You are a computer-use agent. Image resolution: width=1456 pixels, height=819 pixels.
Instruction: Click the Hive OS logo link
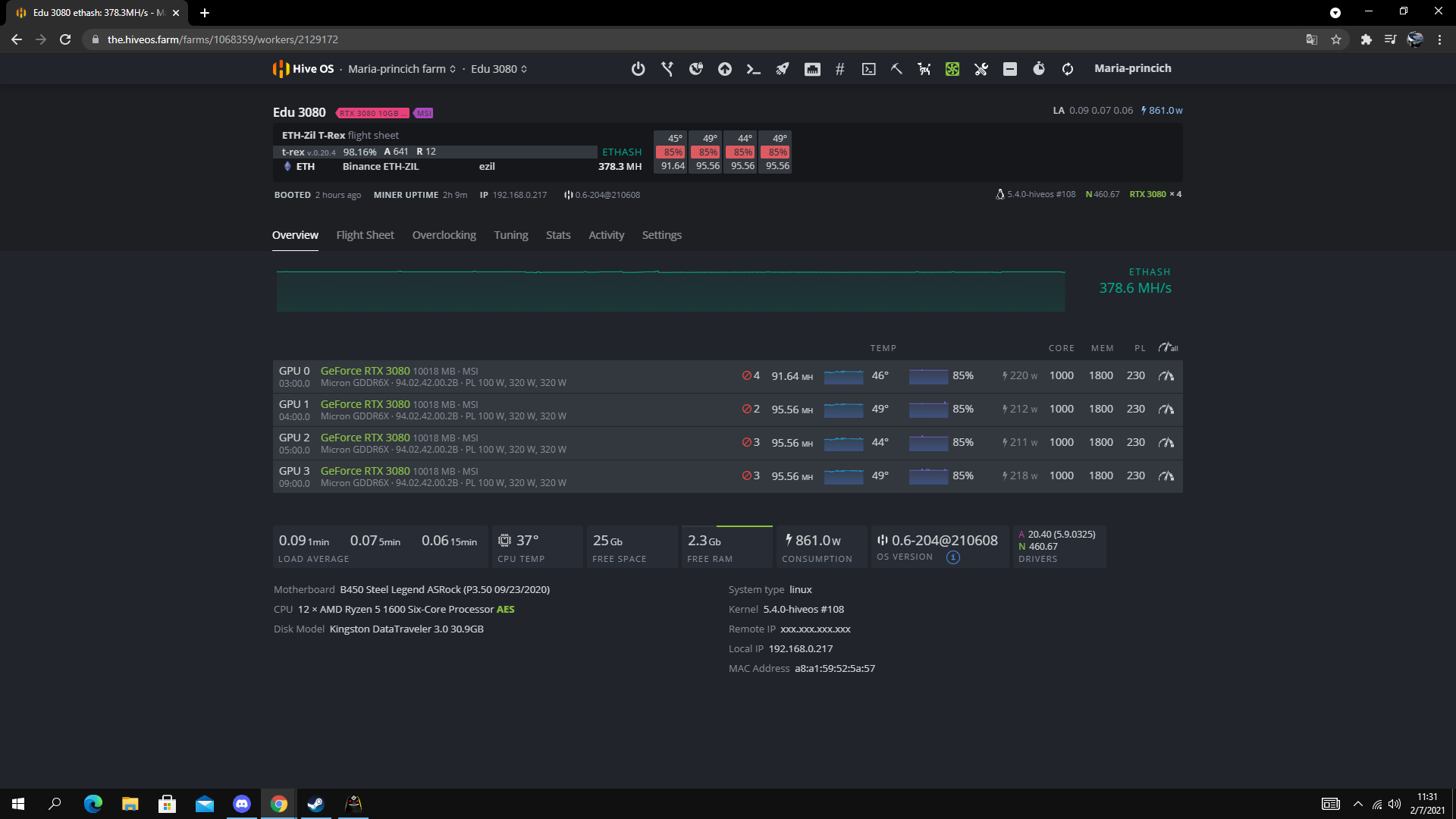click(x=303, y=69)
